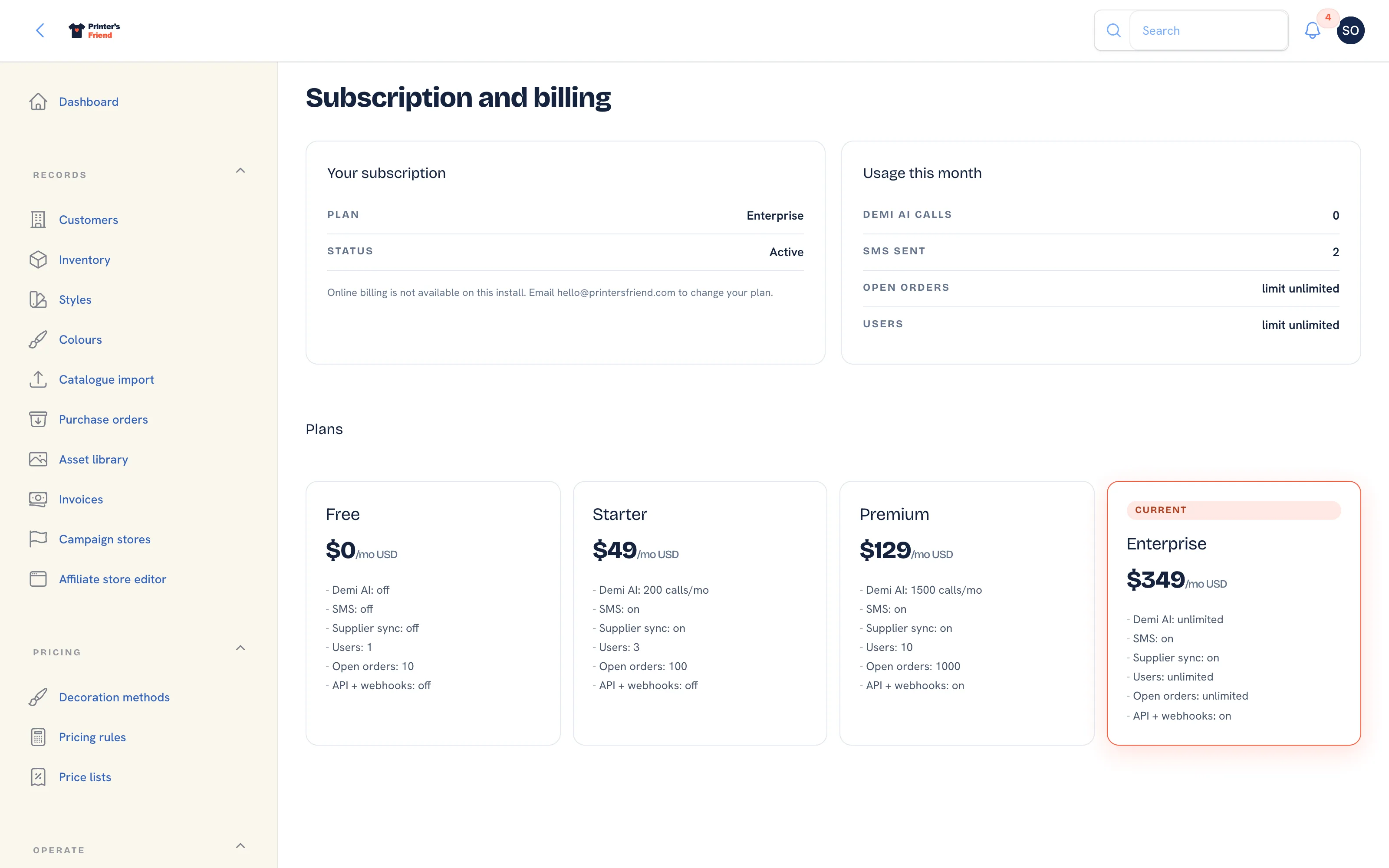Viewport: 1389px width, 868px height.
Task: Collapse the Operate section chevron
Action: click(x=240, y=845)
